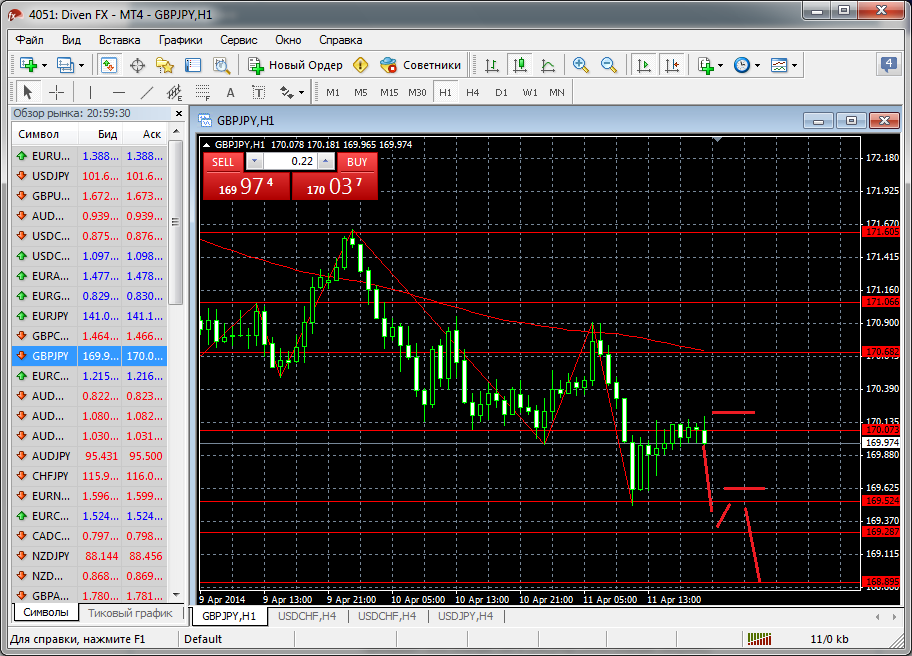Image resolution: width=912 pixels, height=656 pixels.
Task: Toggle the Market Watch panel icon
Action: (109, 65)
